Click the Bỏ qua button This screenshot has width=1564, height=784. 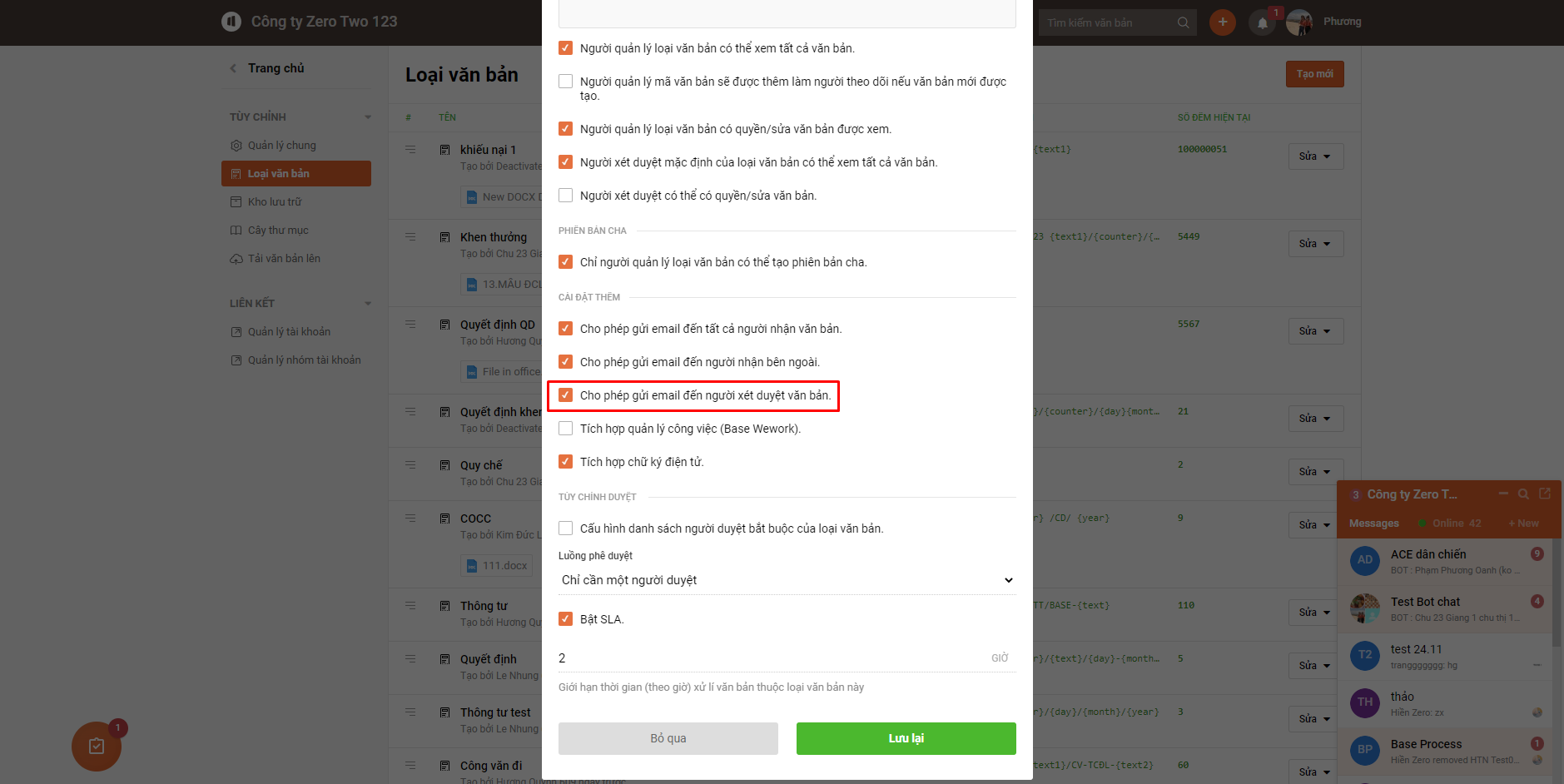tap(668, 738)
